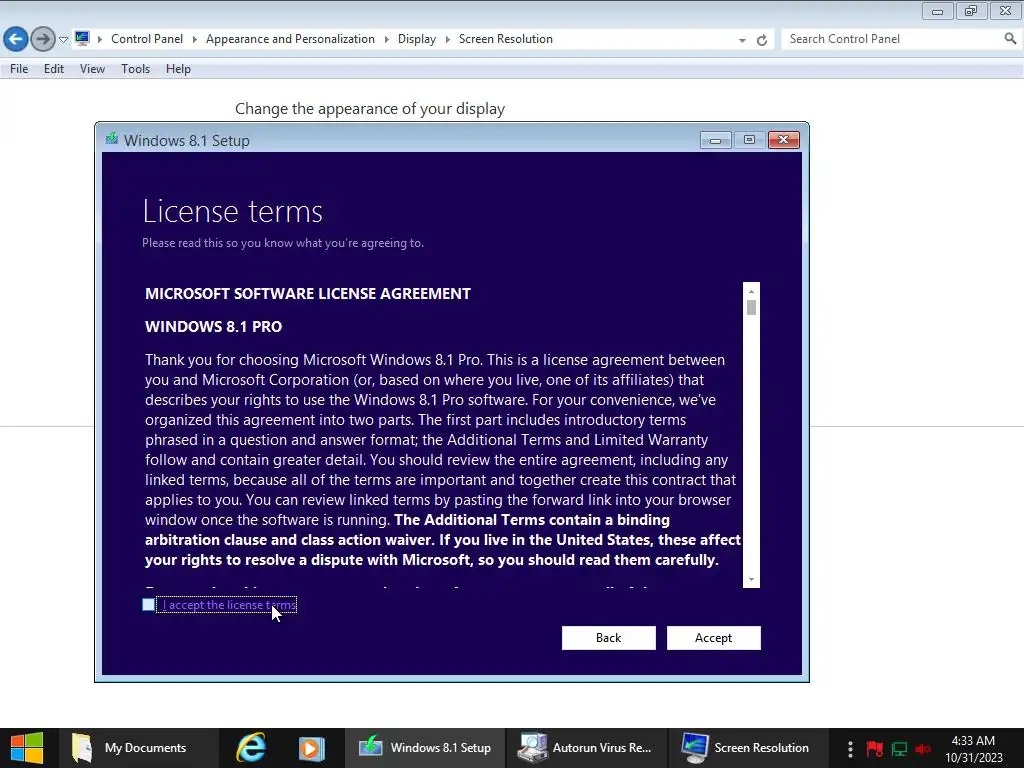Viewport: 1024px width, 768px height.
Task: Select the Display breadcrumb
Action: click(417, 39)
